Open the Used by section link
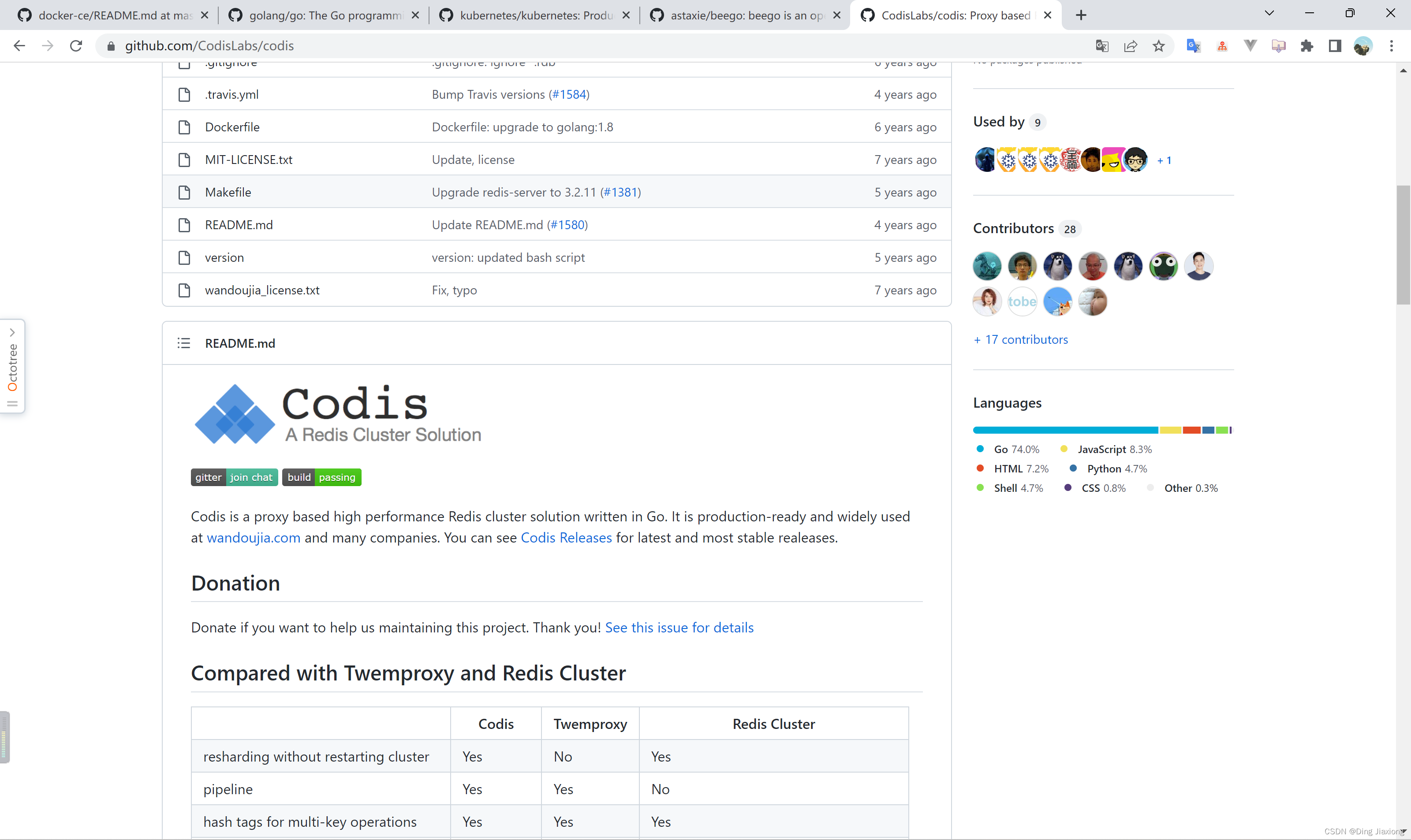 coord(1010,122)
